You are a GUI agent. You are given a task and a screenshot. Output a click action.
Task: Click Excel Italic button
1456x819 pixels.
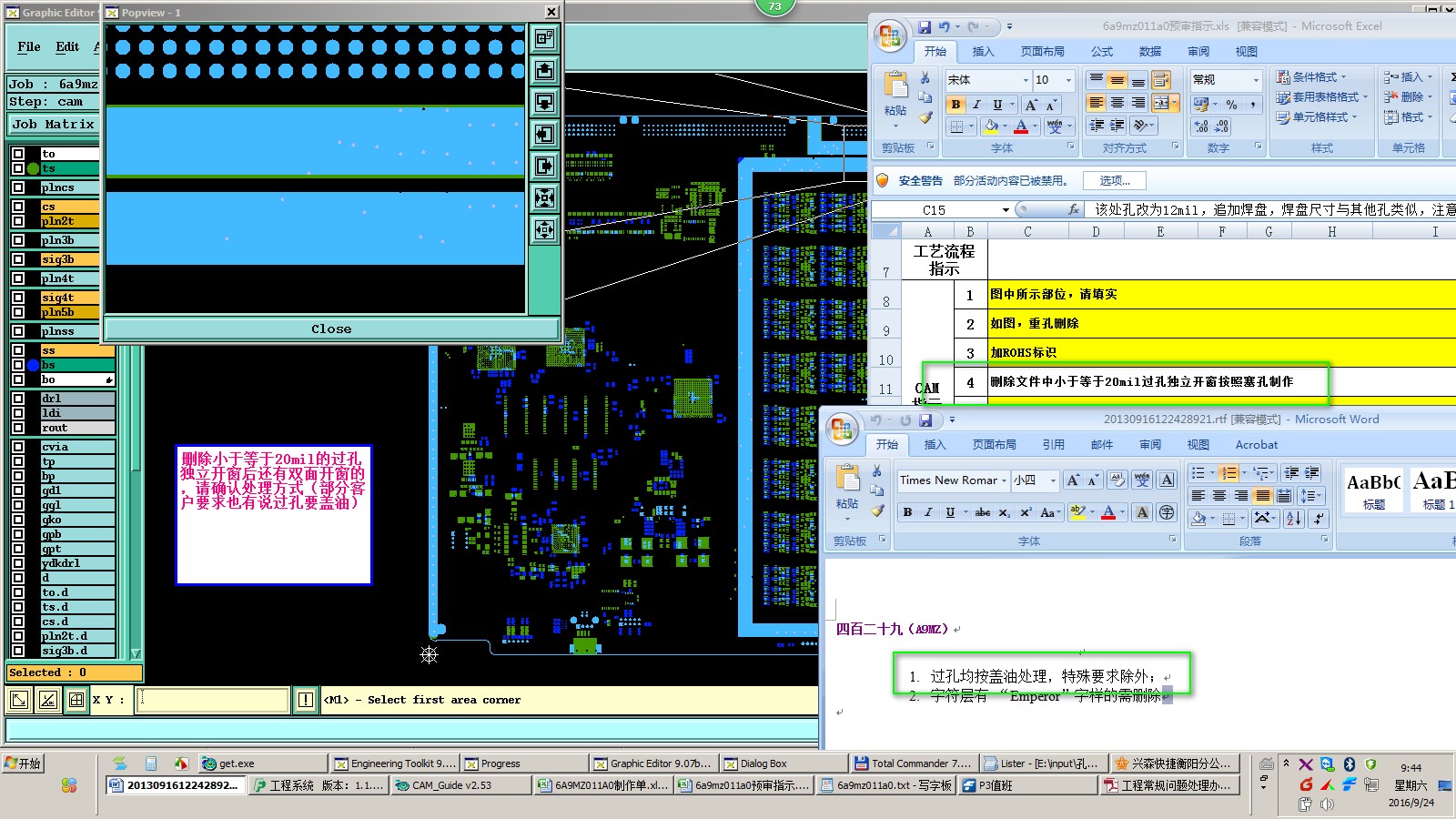click(x=976, y=105)
